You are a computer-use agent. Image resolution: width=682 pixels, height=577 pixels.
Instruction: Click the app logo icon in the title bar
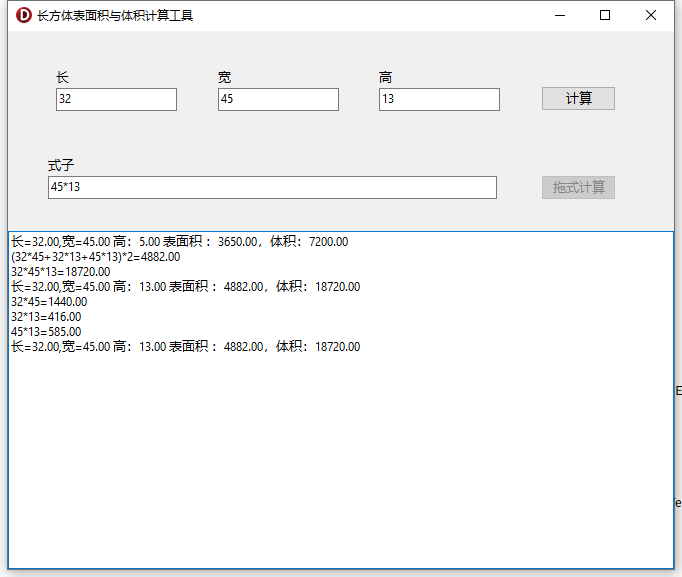pos(23,15)
